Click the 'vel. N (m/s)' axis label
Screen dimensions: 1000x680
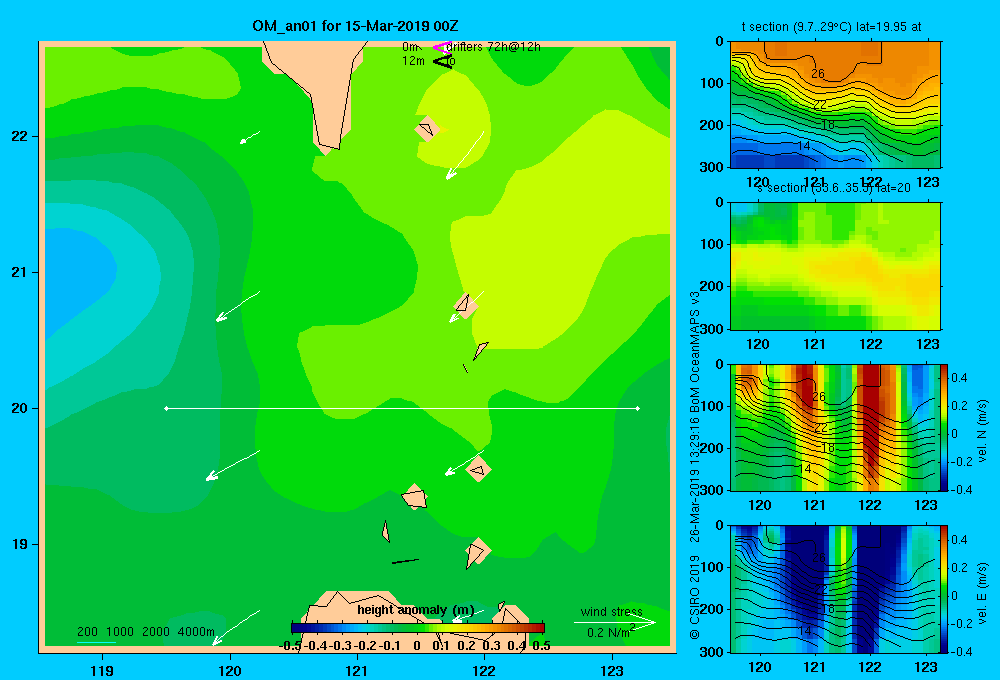click(982, 431)
